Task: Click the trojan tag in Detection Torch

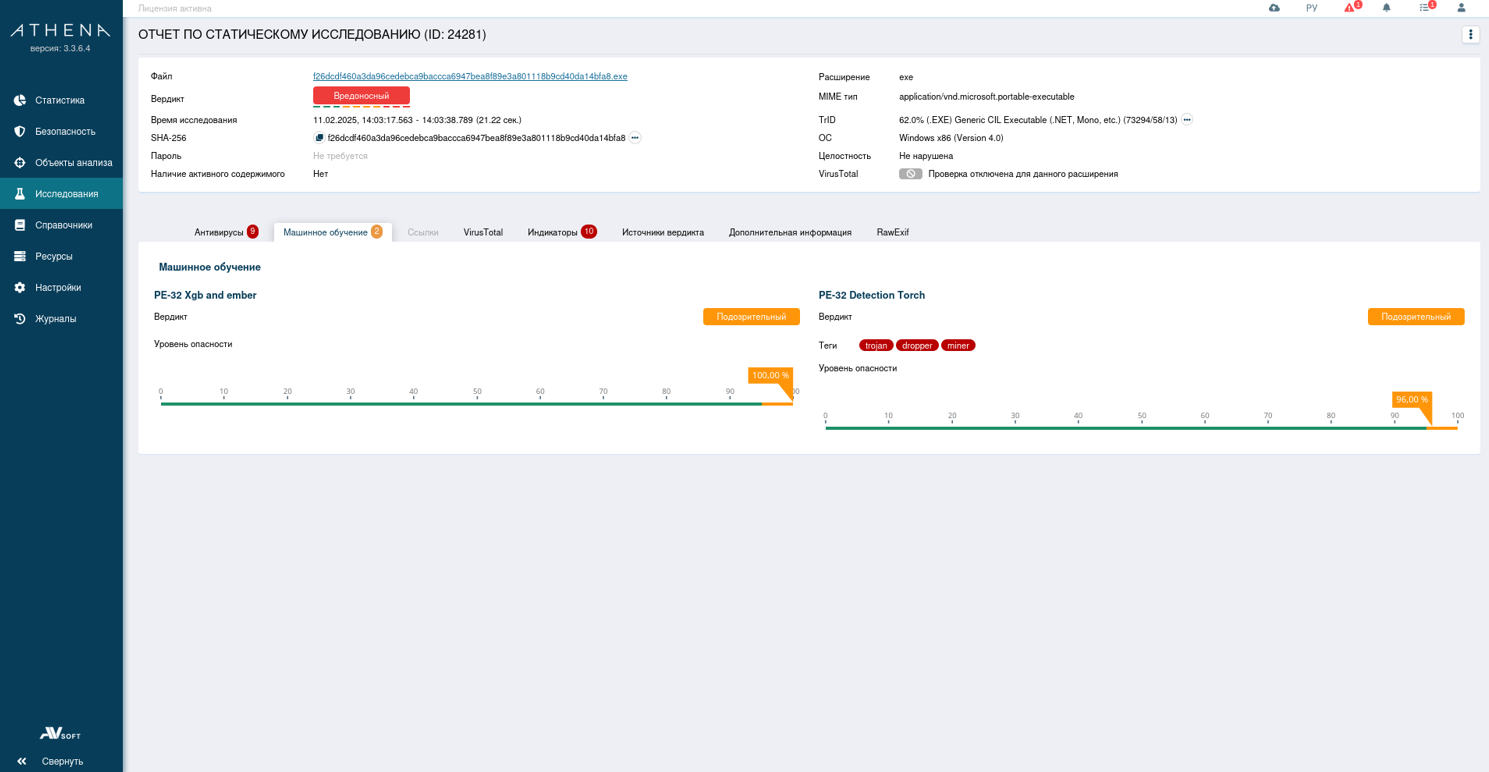Action: point(876,346)
